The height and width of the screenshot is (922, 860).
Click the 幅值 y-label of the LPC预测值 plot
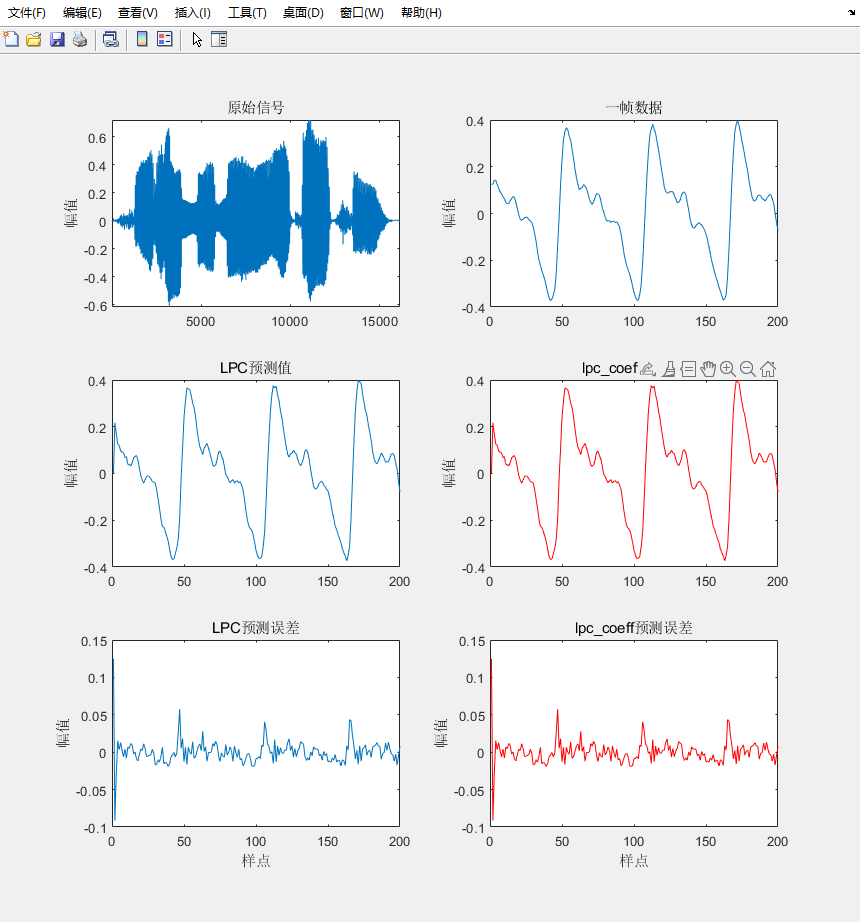[x=71, y=473]
